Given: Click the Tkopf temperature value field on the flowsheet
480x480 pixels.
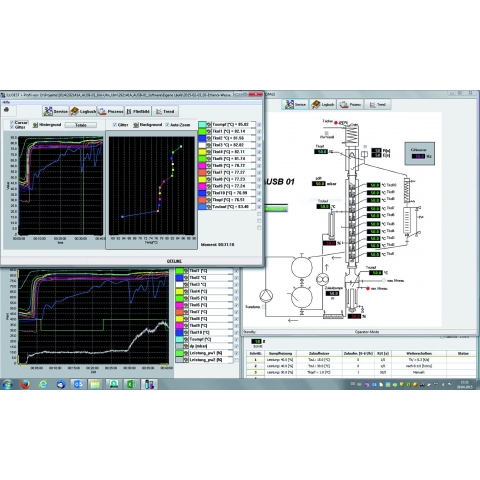Looking at the screenshot, I should click(321, 152).
